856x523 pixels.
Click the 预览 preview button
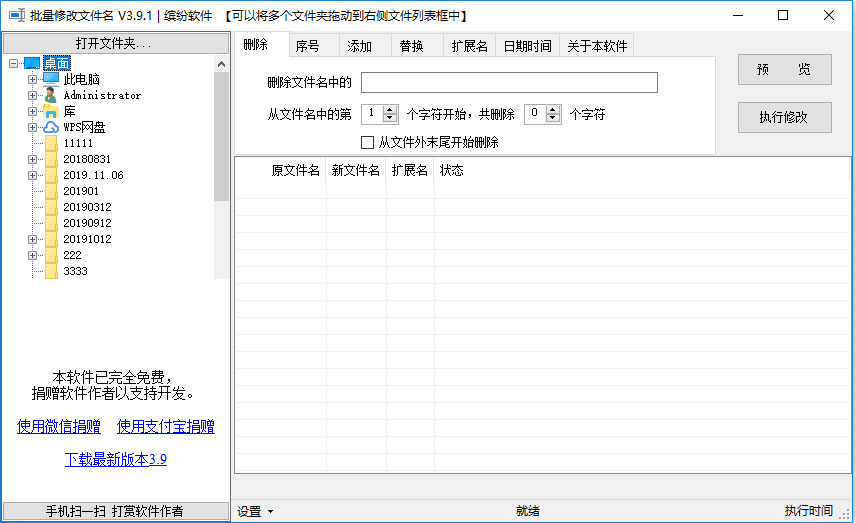click(784, 69)
